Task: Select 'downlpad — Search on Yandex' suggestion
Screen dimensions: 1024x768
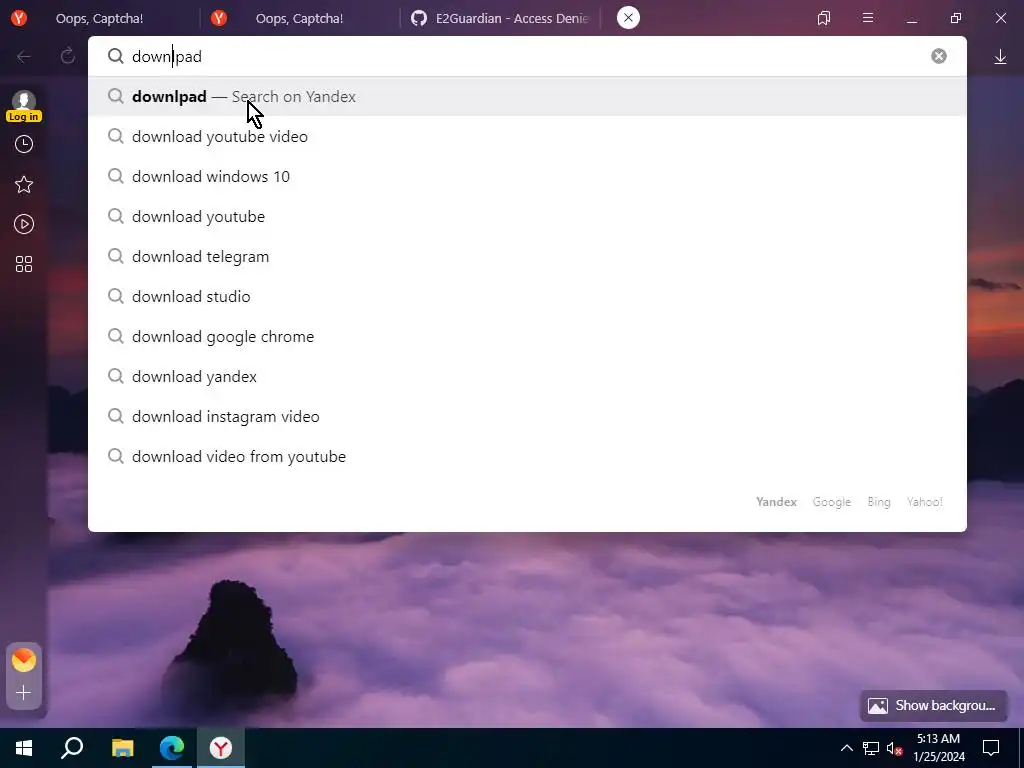Action: 527,97
